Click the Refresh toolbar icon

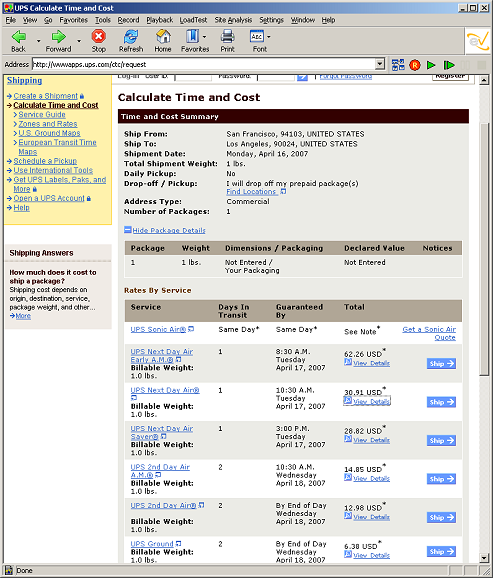tap(131, 36)
